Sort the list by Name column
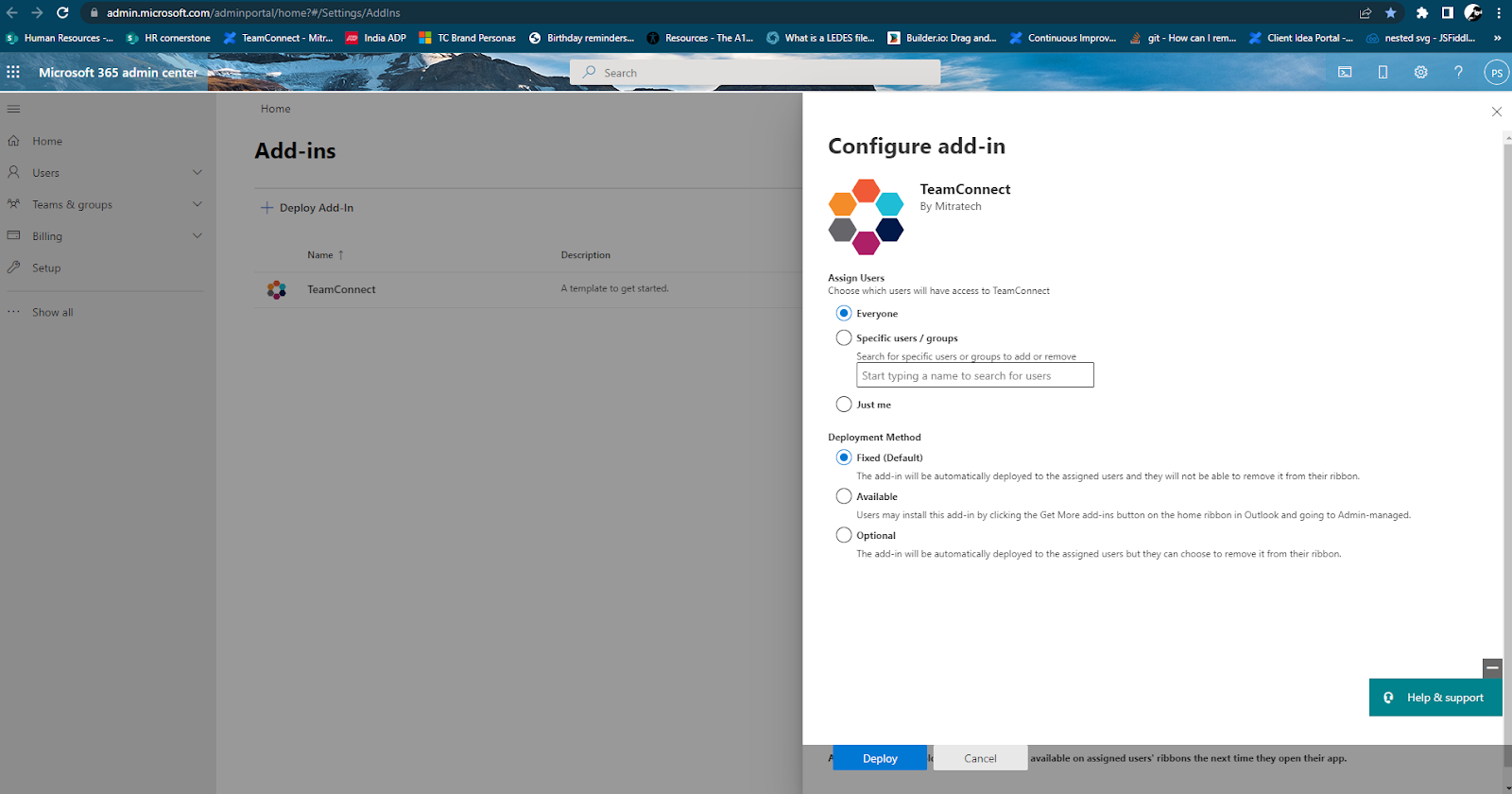1512x794 pixels. pyautogui.click(x=325, y=255)
